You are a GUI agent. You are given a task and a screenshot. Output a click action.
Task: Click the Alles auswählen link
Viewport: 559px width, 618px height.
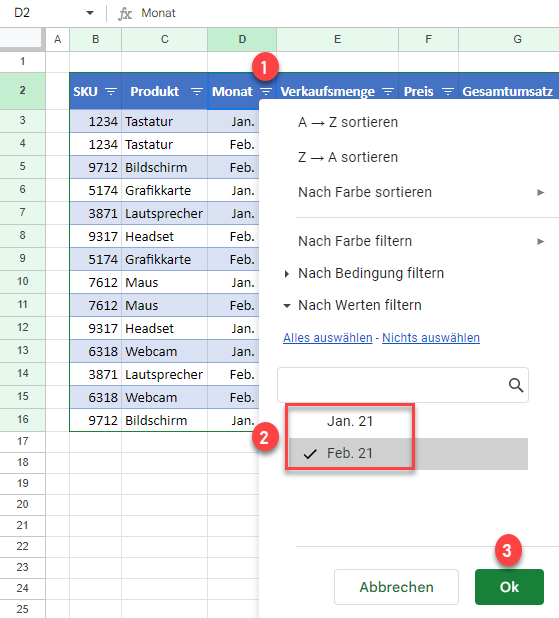click(328, 338)
